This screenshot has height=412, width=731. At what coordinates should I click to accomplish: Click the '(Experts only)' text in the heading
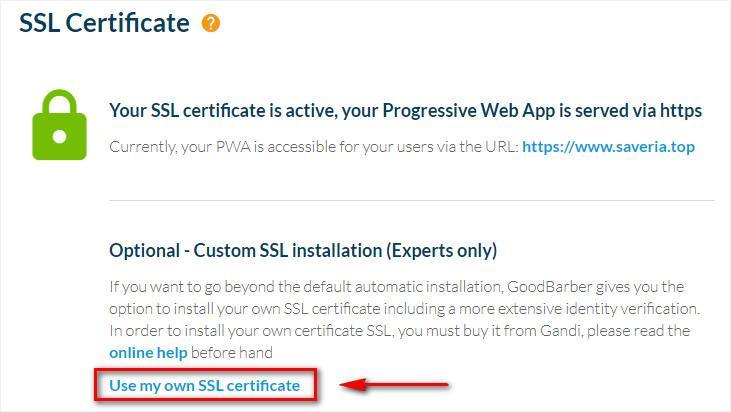(x=441, y=251)
